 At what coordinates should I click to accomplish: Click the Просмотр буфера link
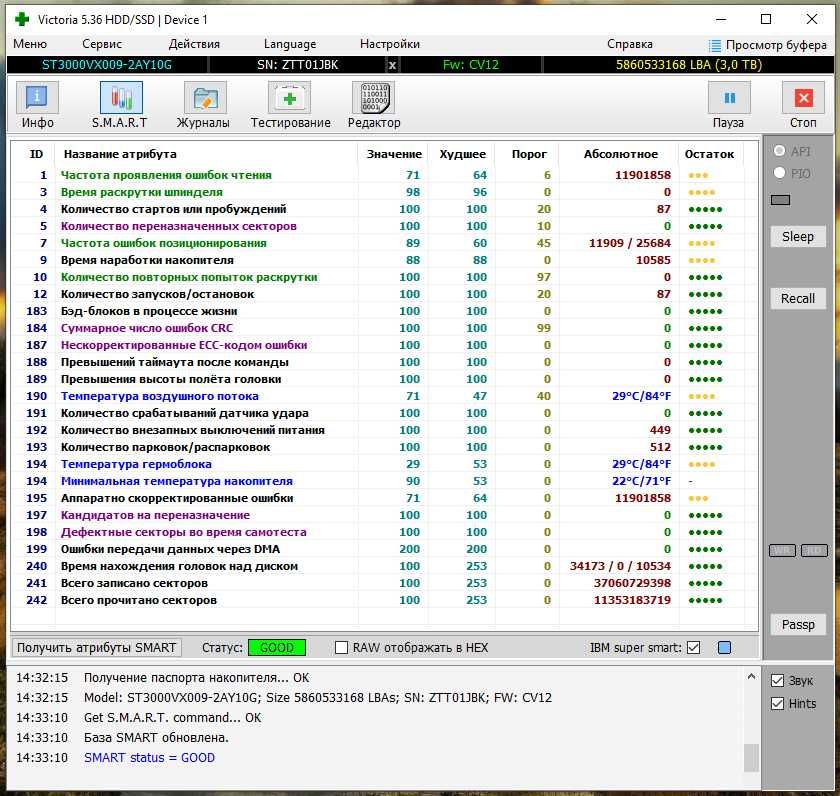[776, 45]
